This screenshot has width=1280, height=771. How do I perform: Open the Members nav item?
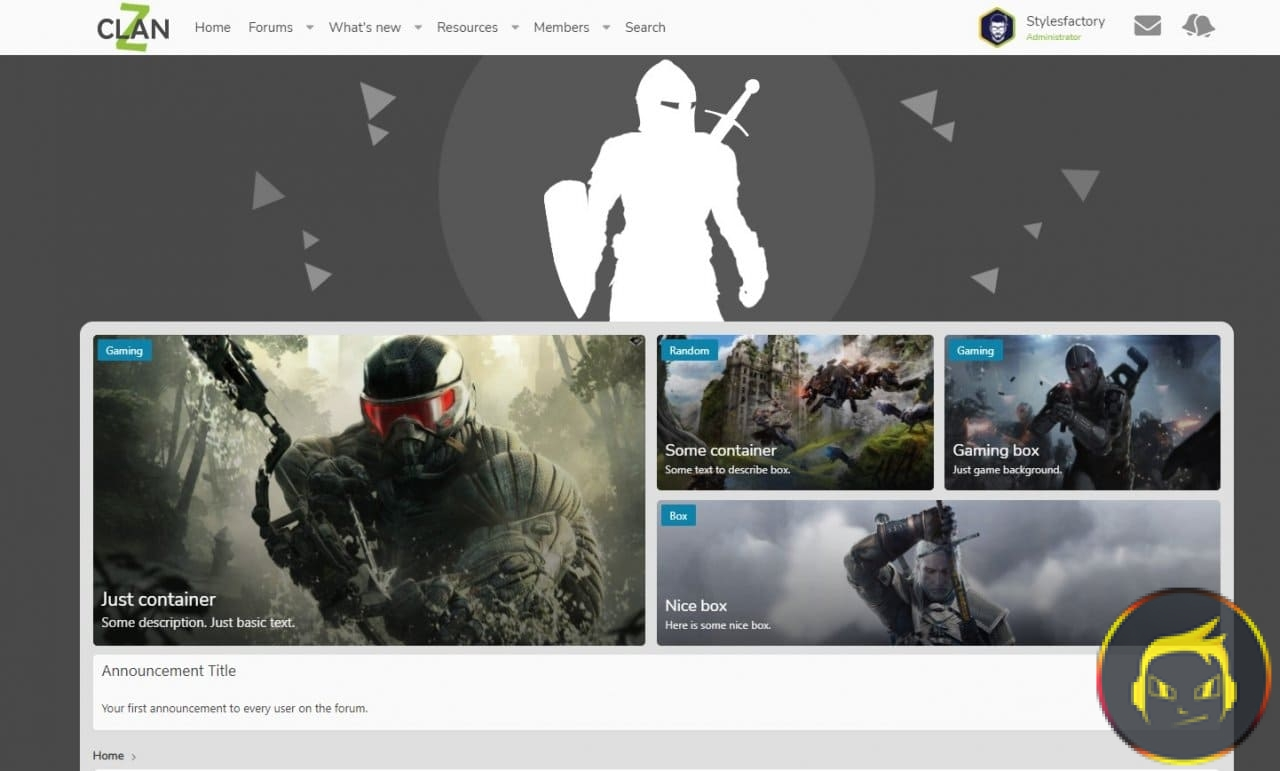tap(562, 27)
